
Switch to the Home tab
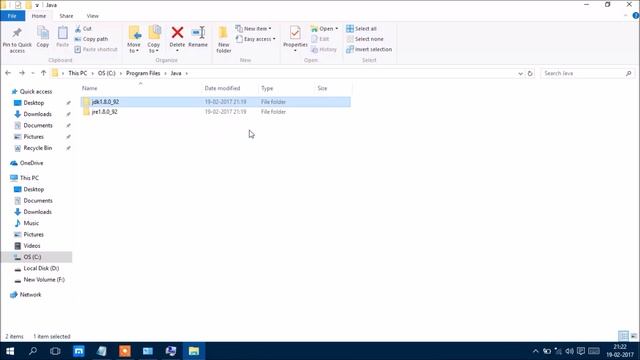point(39,16)
